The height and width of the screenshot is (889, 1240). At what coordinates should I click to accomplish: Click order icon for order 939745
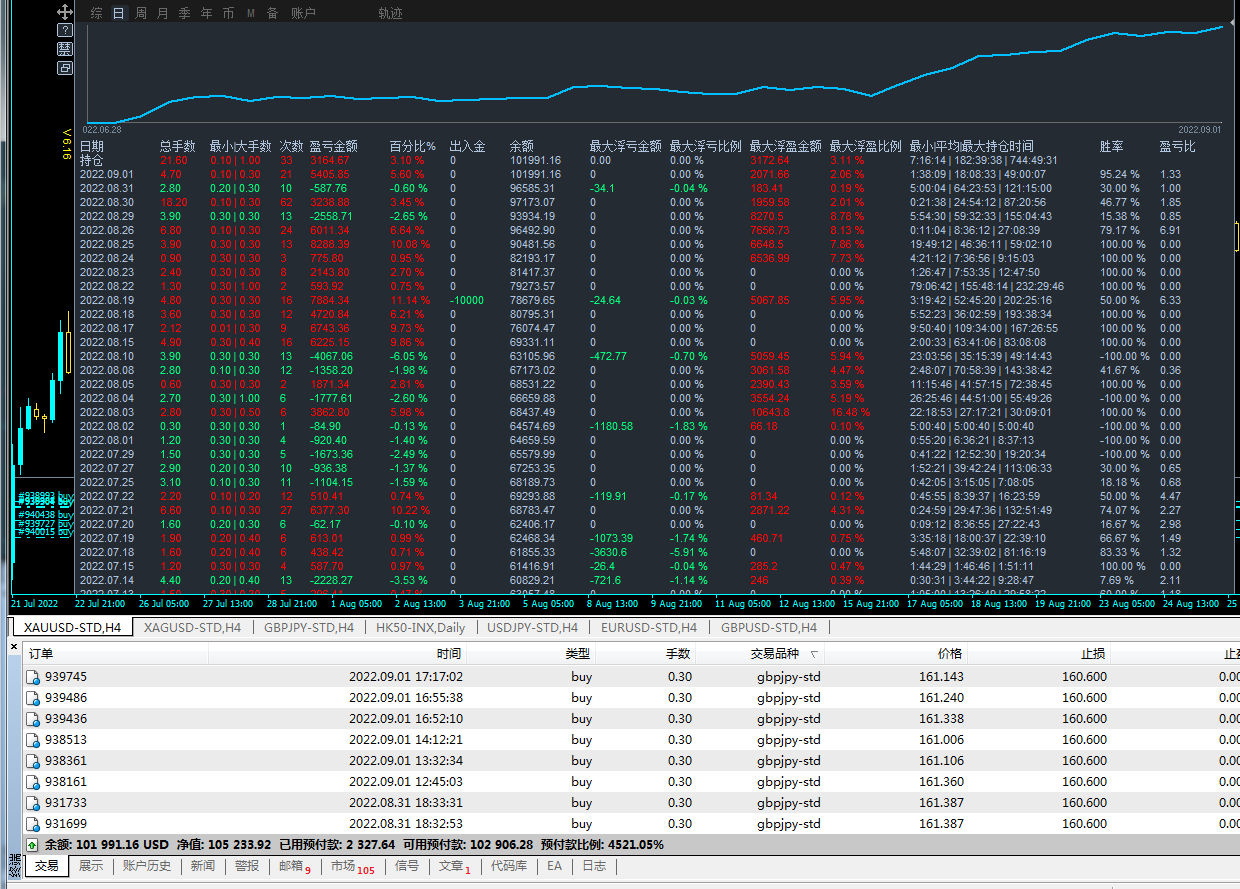(x=33, y=677)
